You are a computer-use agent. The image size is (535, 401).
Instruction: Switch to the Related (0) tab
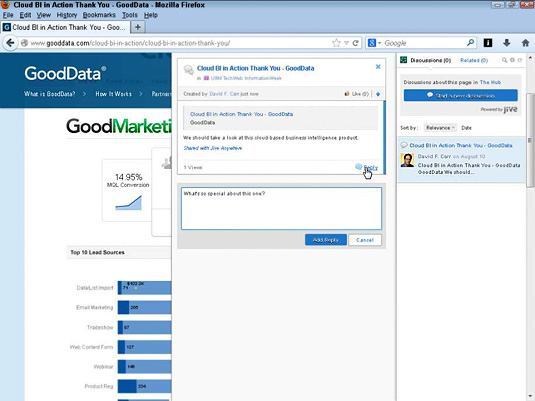tap(474, 60)
